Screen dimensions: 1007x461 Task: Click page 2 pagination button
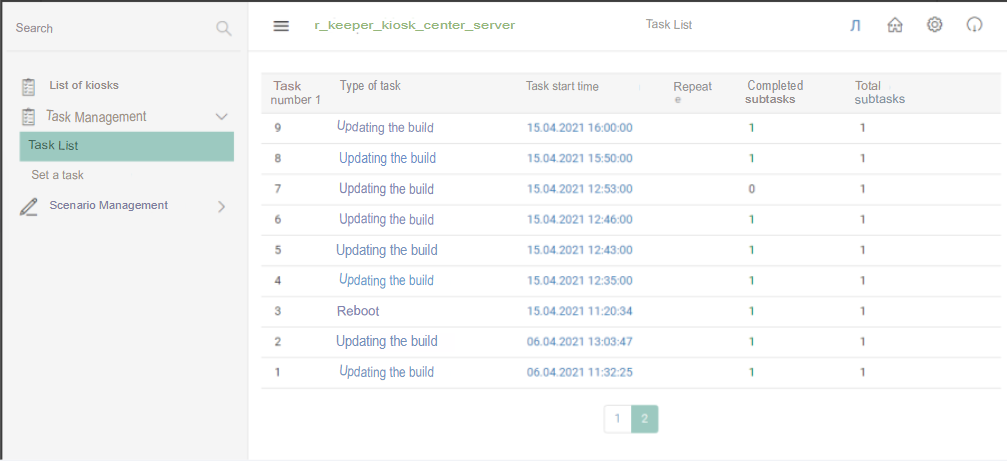644,419
